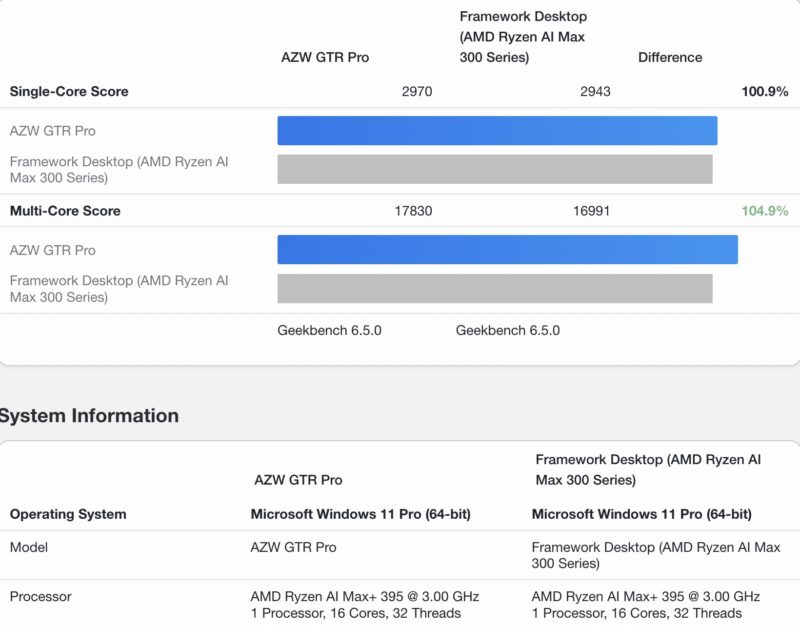The image size is (800, 625).
Task: Open the Framework Desktop column header
Action: (522, 36)
